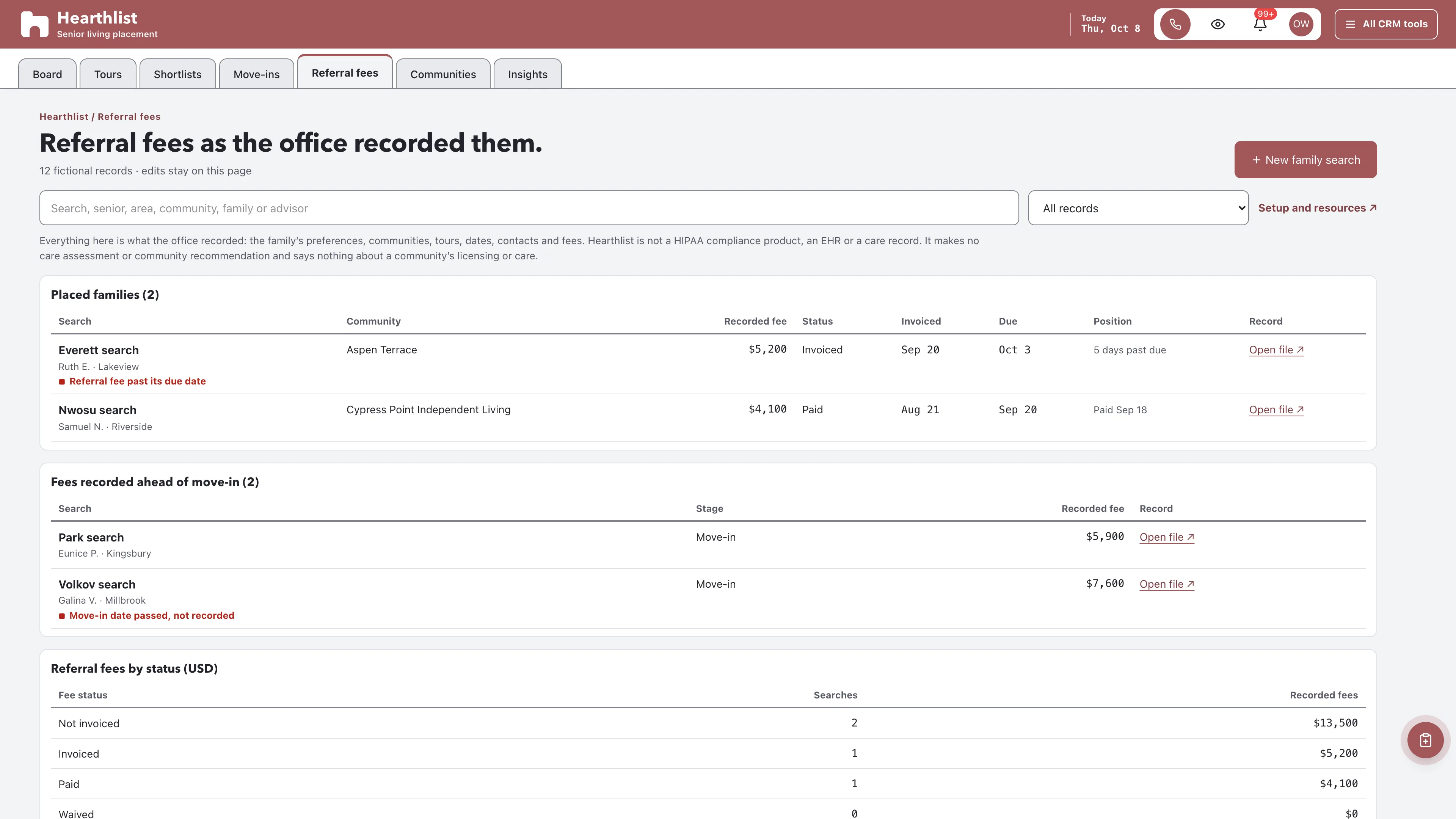Open the phone call icon button
Screen dimensions: 1456x819
(1175, 24)
